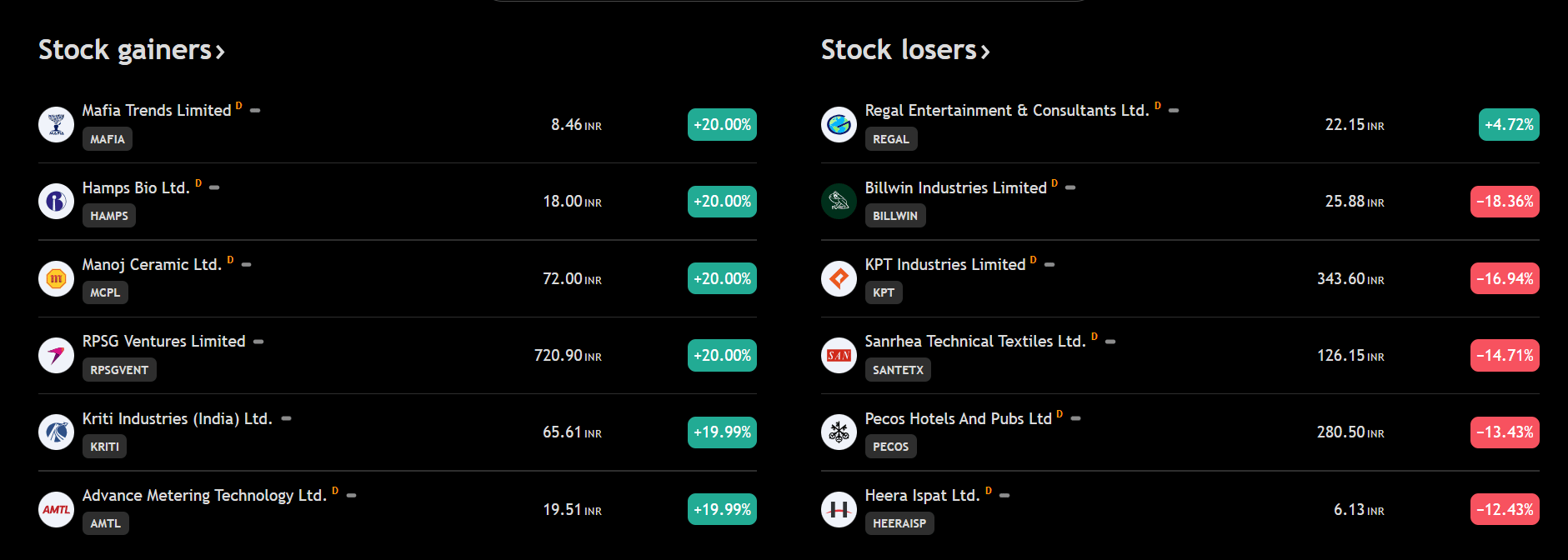The height and width of the screenshot is (560, 1568).
Task: Click Regal's +4.72% change badge
Action: click(x=1509, y=125)
